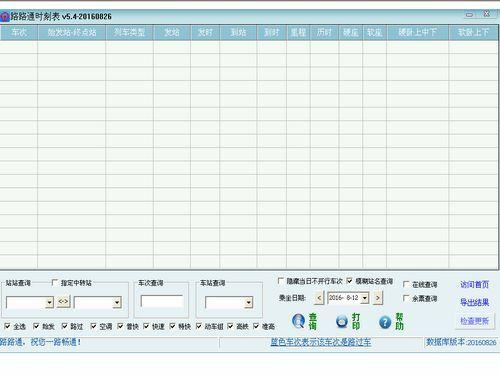The image size is (500, 375).
Task: Go to previous date with < arrow
Action: [x=319, y=298]
